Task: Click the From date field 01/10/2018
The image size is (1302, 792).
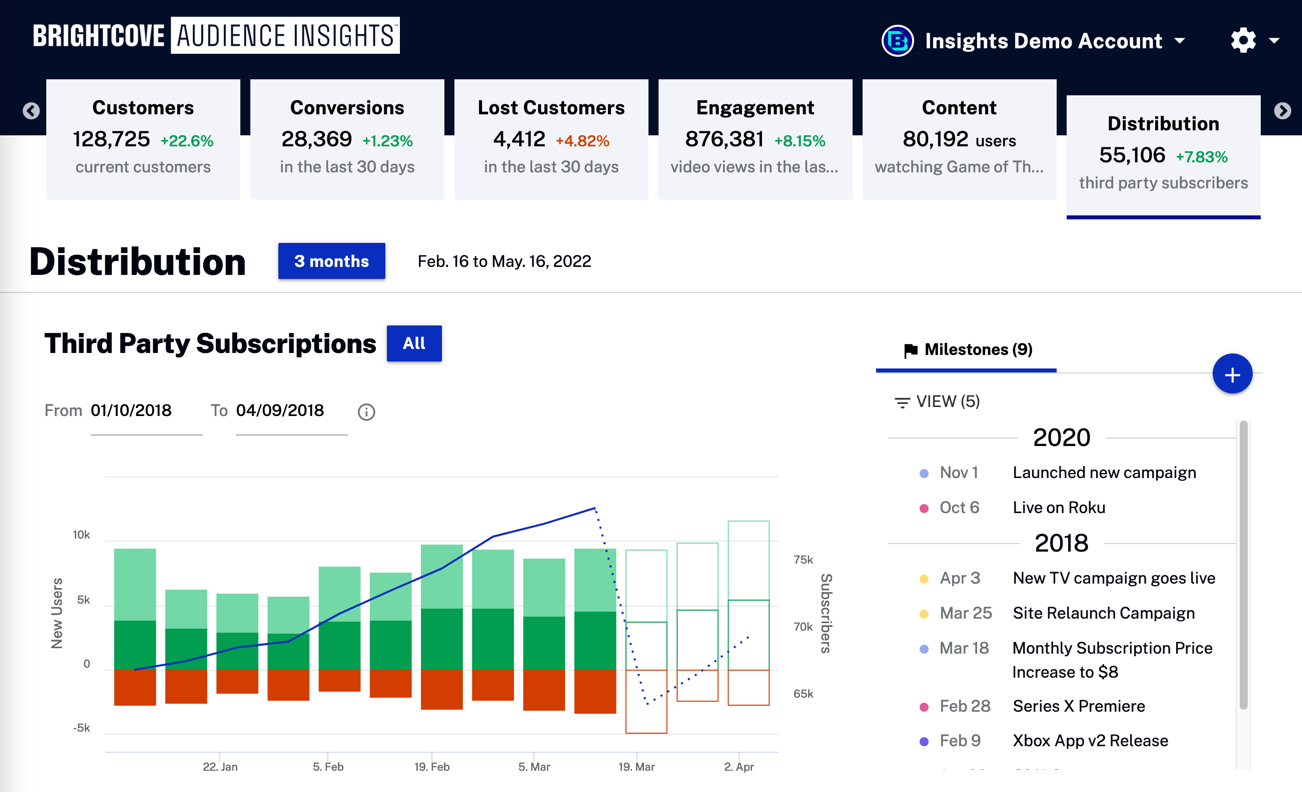Action: (145, 411)
